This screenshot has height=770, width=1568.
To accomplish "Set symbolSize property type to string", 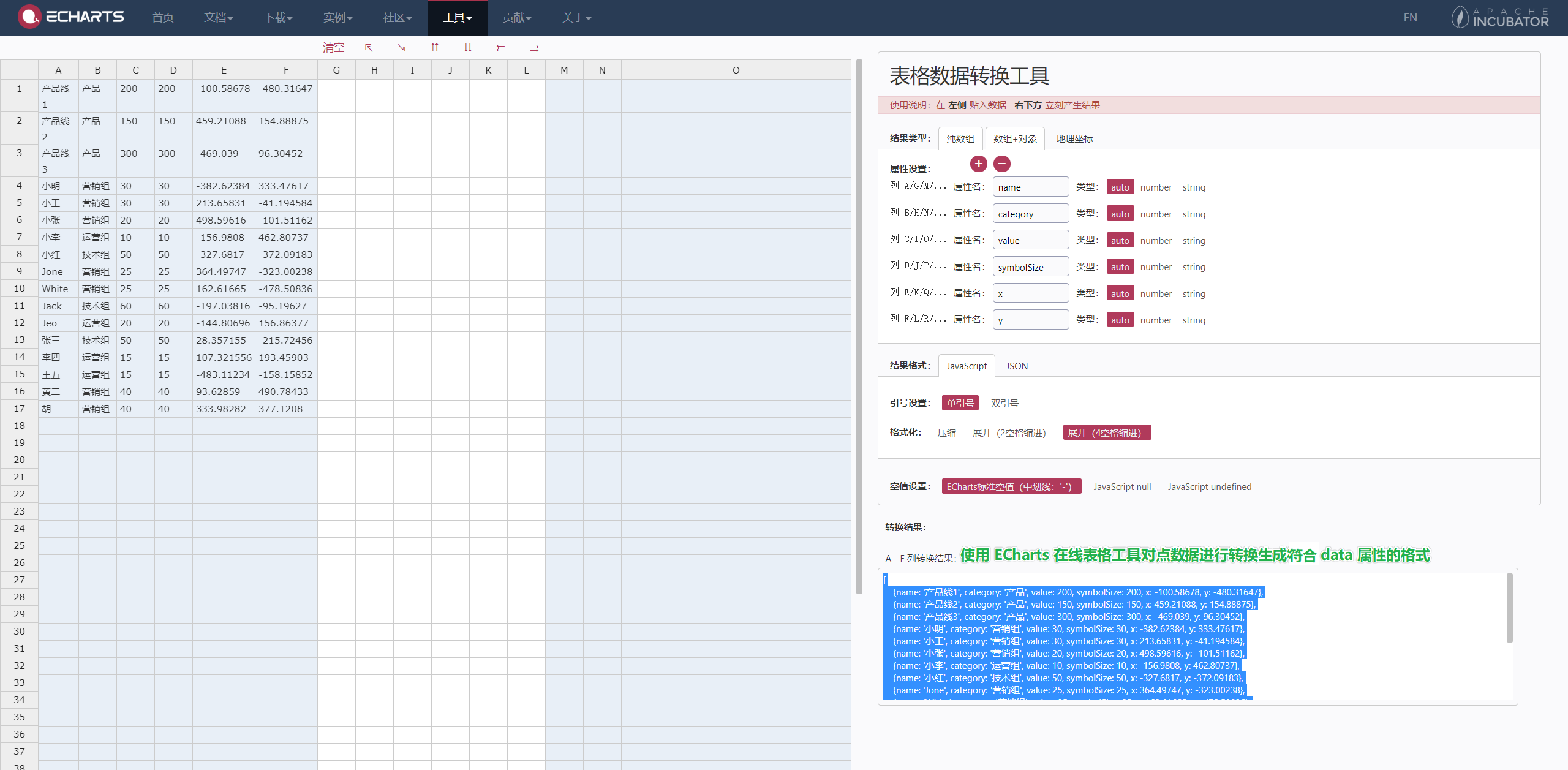I will [1194, 266].
